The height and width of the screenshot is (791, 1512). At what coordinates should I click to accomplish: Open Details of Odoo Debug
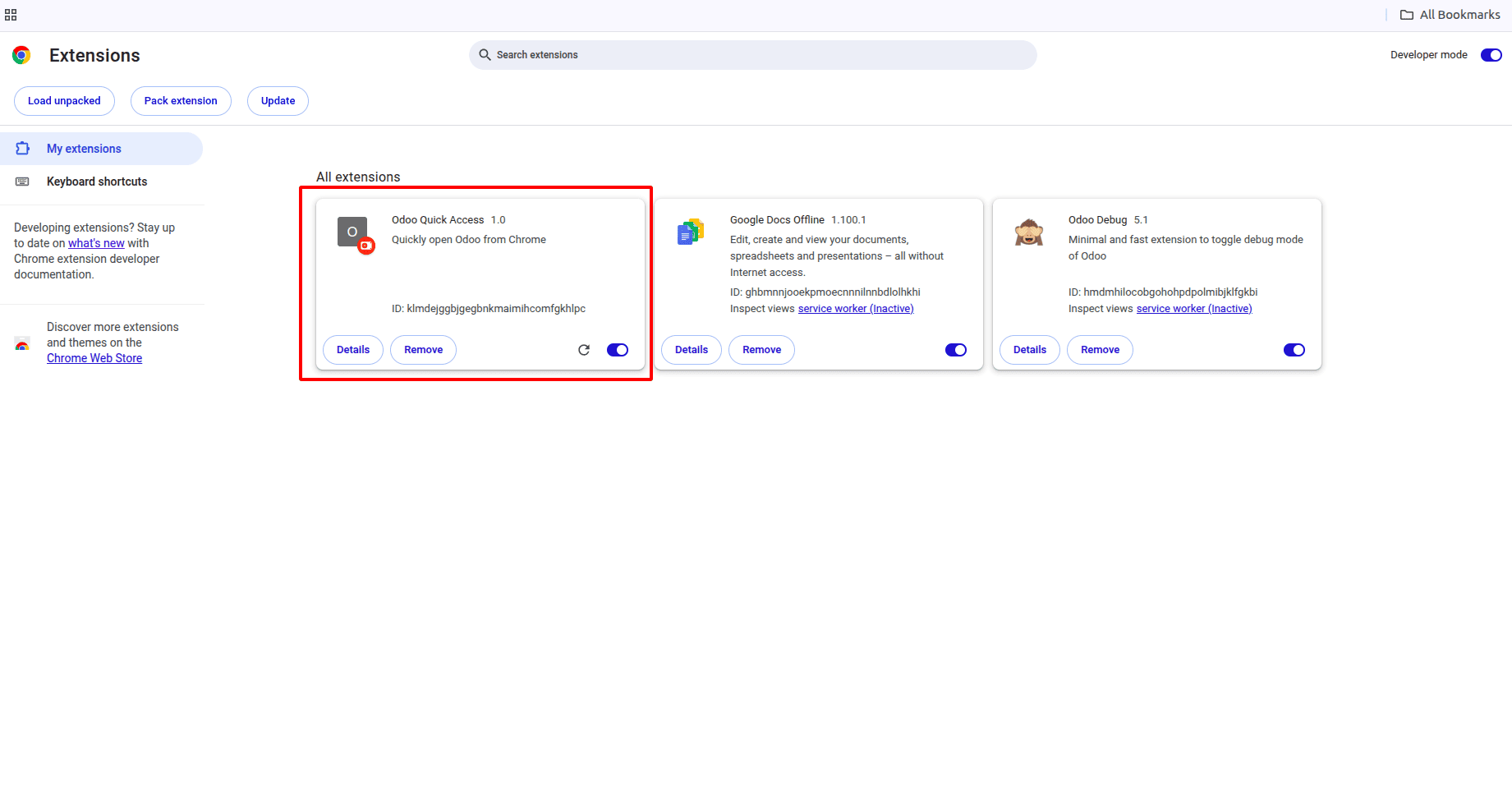[x=1029, y=349]
